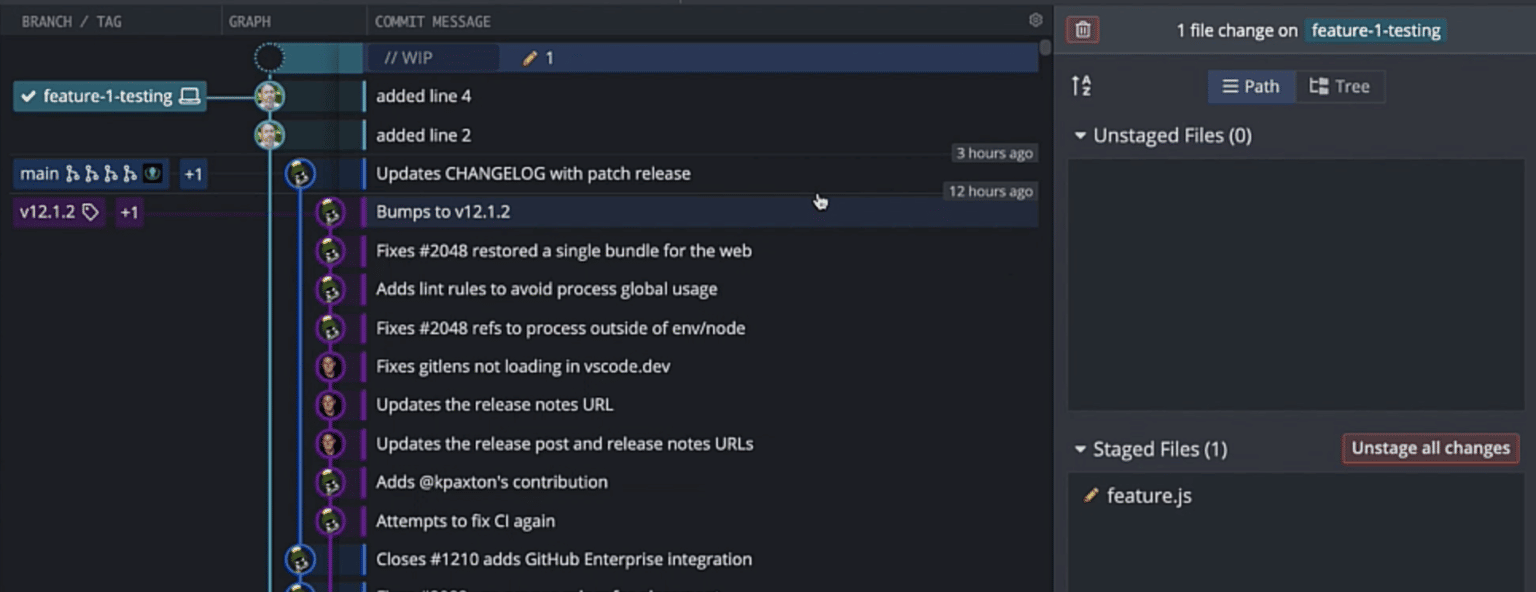Click the tag icon on the v12.1.2 label

(x=89, y=212)
